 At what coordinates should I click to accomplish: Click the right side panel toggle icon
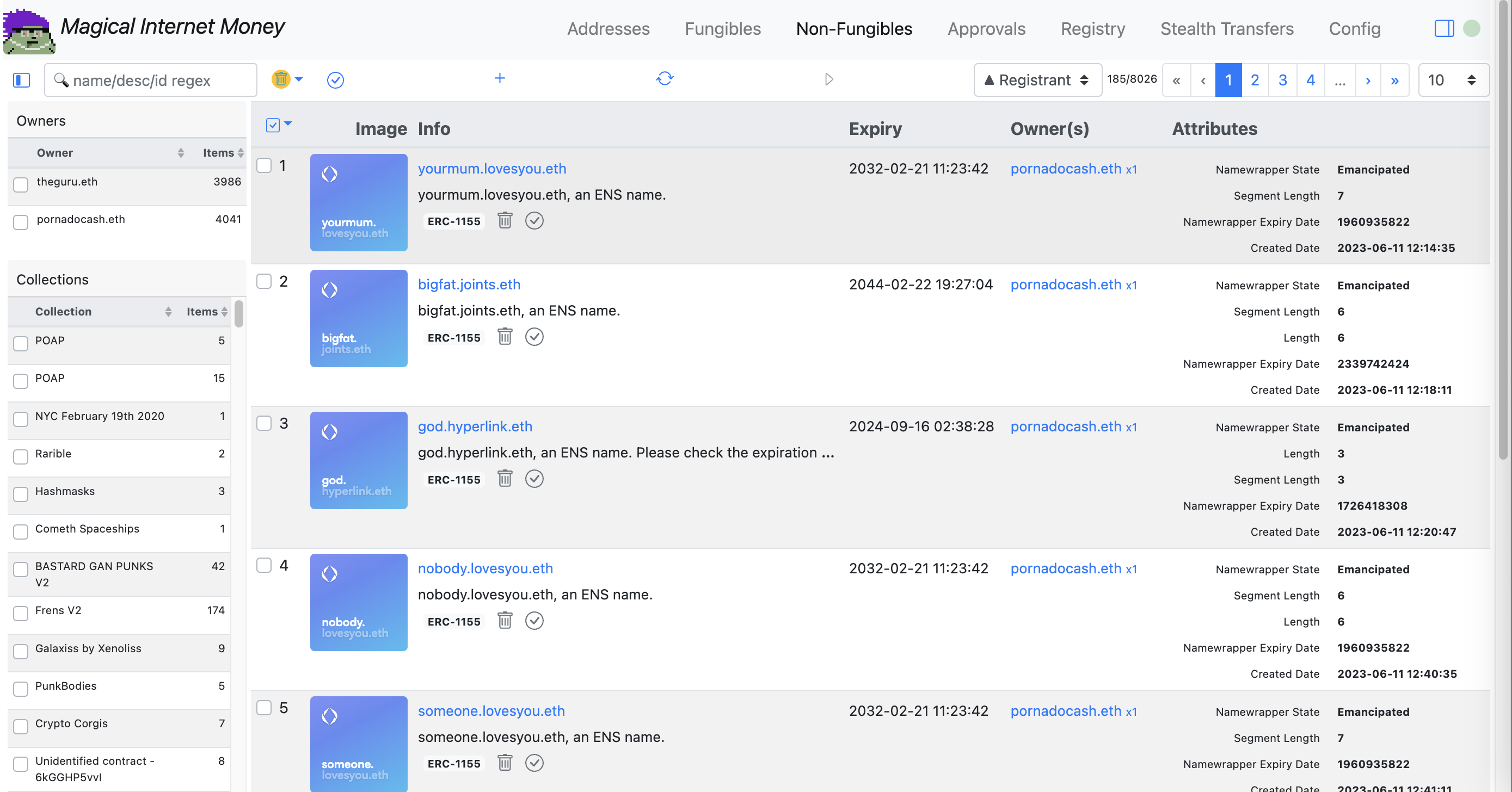(x=1443, y=28)
